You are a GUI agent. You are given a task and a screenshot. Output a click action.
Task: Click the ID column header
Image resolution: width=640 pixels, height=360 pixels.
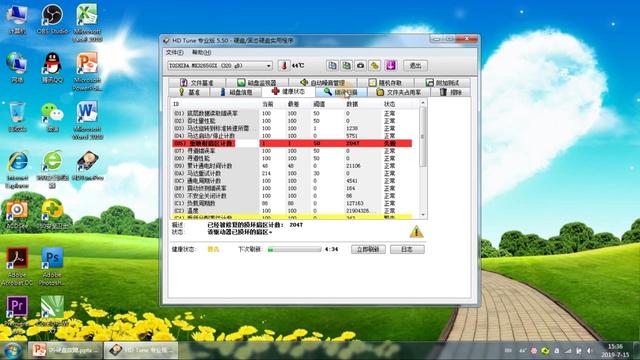point(176,104)
